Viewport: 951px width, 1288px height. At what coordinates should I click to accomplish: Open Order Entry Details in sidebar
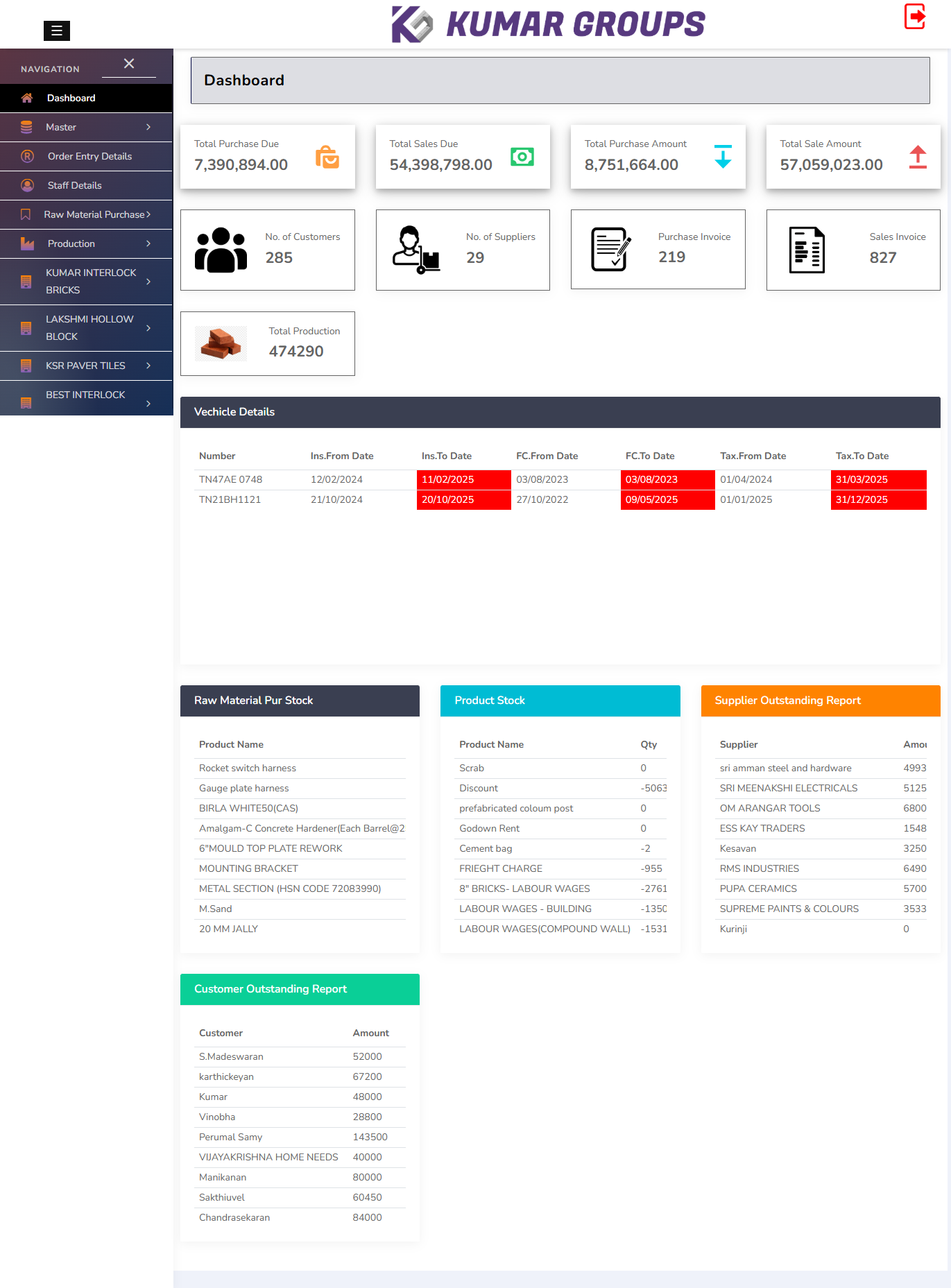tap(89, 156)
